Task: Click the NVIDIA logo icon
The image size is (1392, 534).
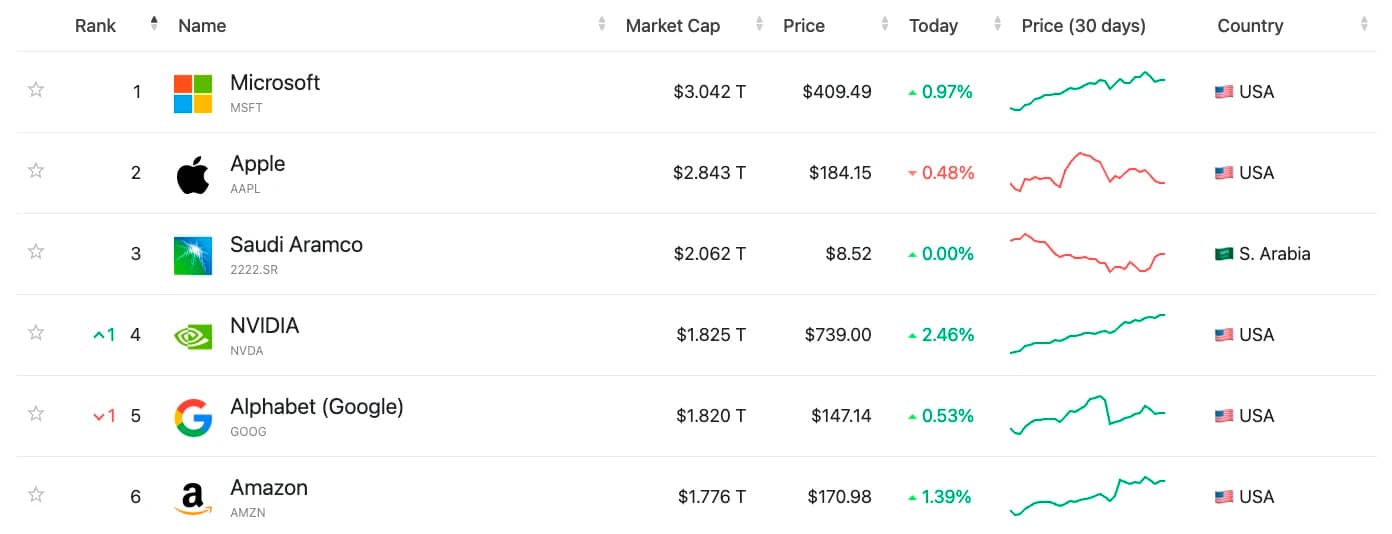Action: [x=193, y=336]
